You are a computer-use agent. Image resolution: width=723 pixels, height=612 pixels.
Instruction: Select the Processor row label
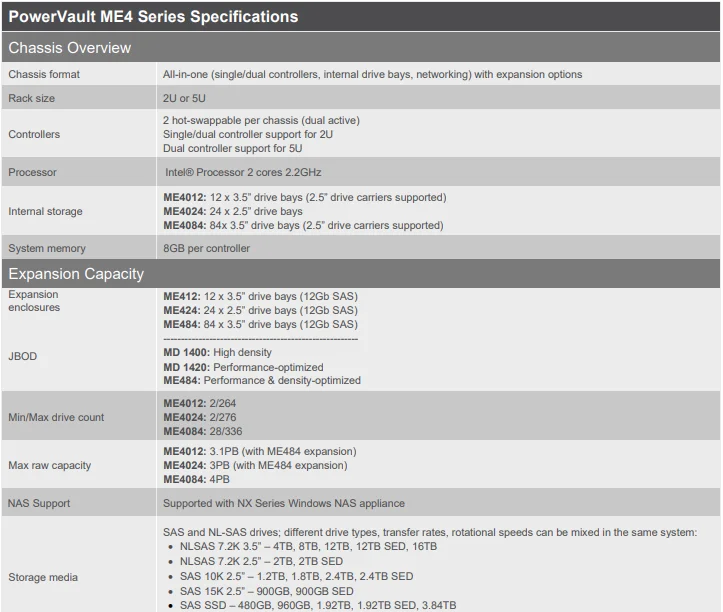(x=33, y=172)
